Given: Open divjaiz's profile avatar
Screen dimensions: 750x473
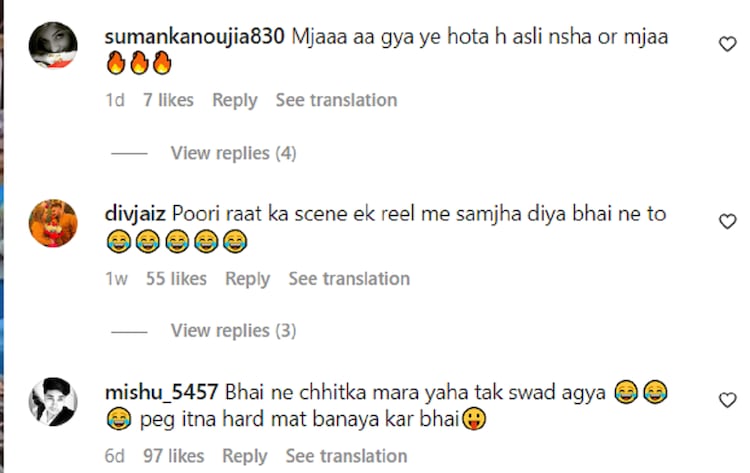Looking at the screenshot, I should coord(53,223).
